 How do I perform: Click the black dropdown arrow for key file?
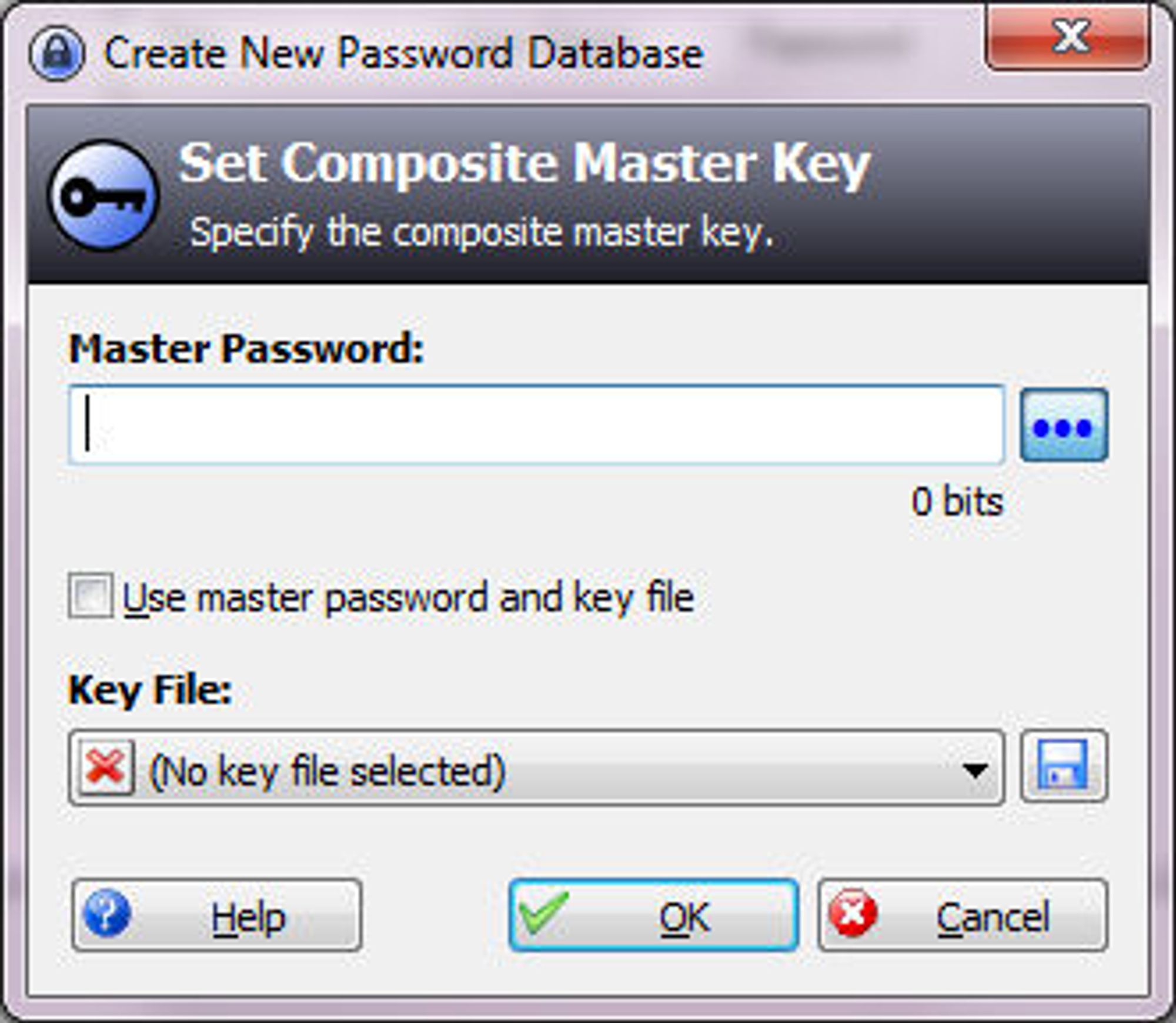tap(975, 770)
